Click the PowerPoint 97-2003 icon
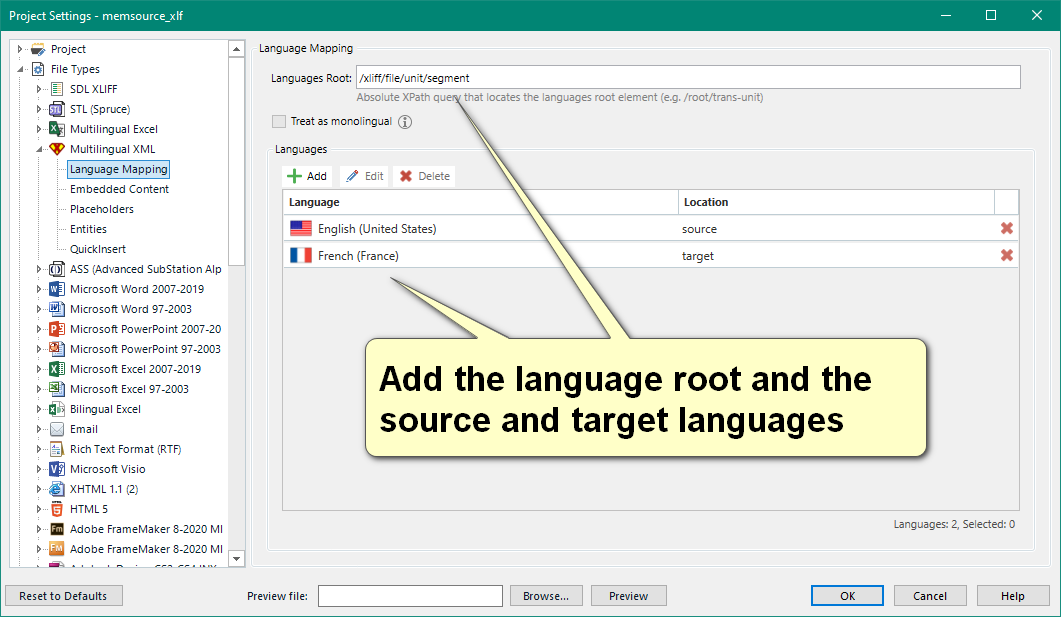Viewport: 1061px width, 617px height. (x=57, y=349)
